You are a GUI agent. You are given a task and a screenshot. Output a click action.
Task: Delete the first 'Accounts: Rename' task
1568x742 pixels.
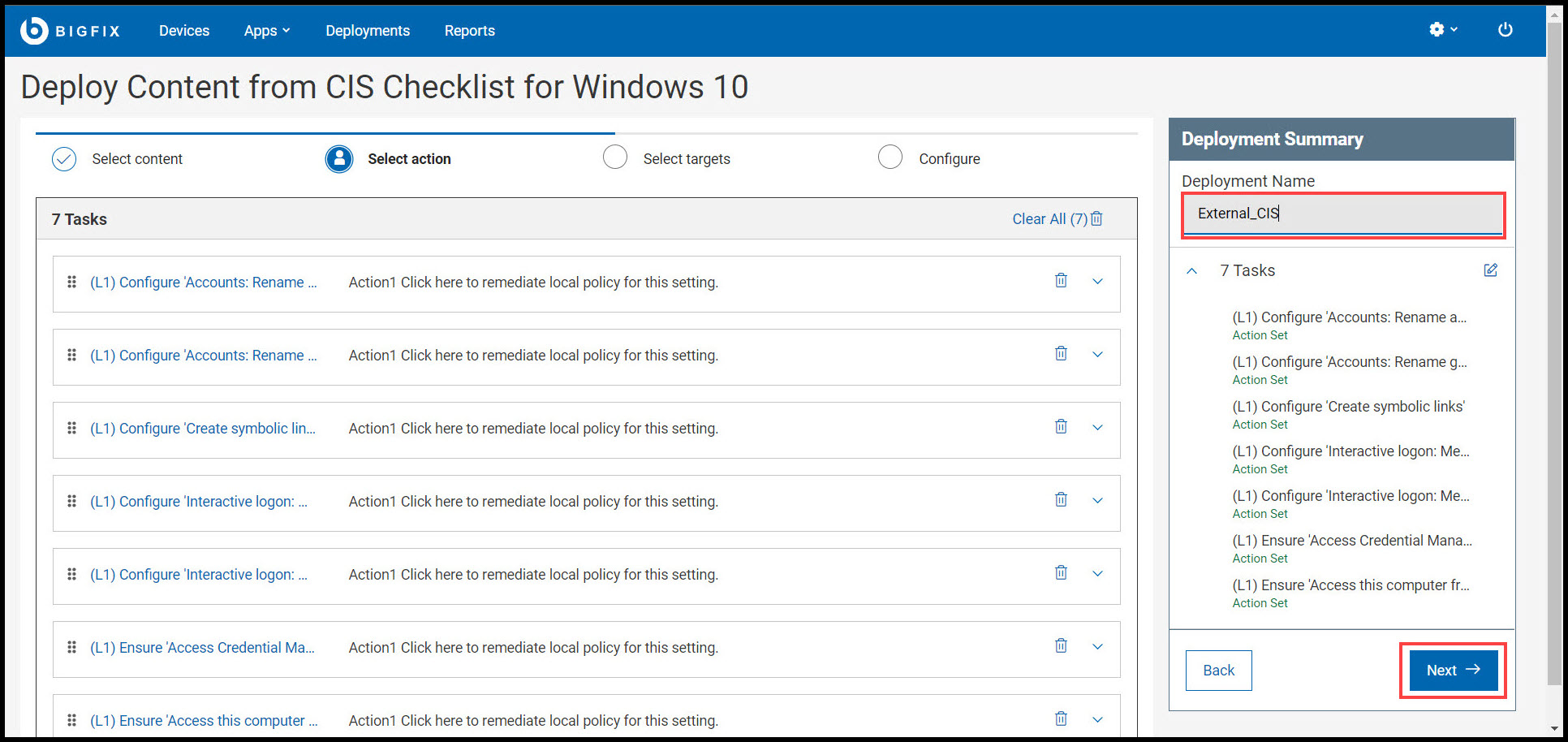[1061, 280]
